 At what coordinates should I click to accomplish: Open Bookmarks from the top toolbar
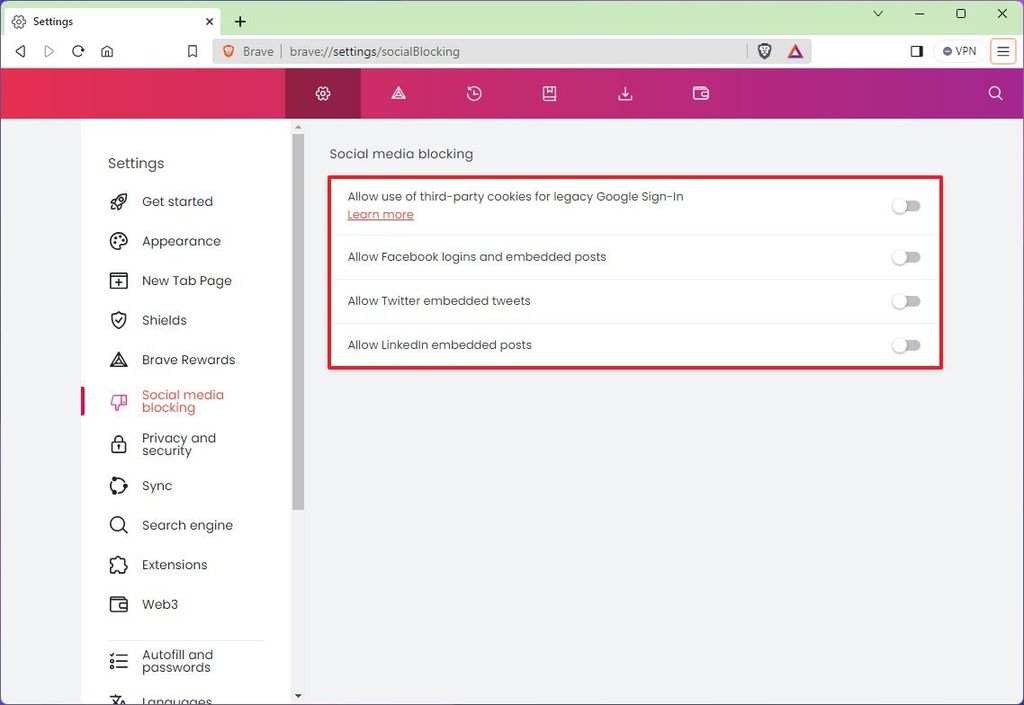tap(549, 93)
